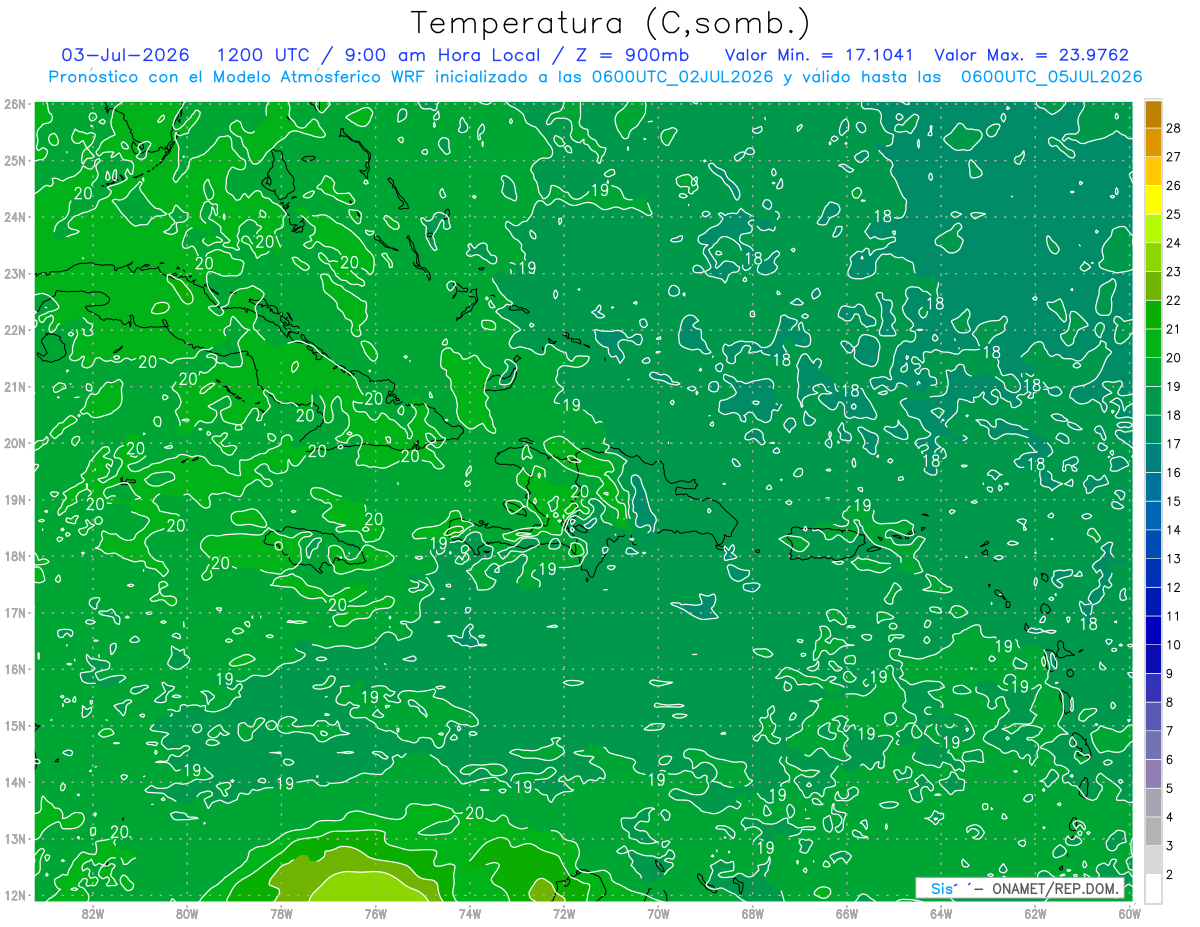Click legend swatch between 25 and 26

pos(1153,200)
